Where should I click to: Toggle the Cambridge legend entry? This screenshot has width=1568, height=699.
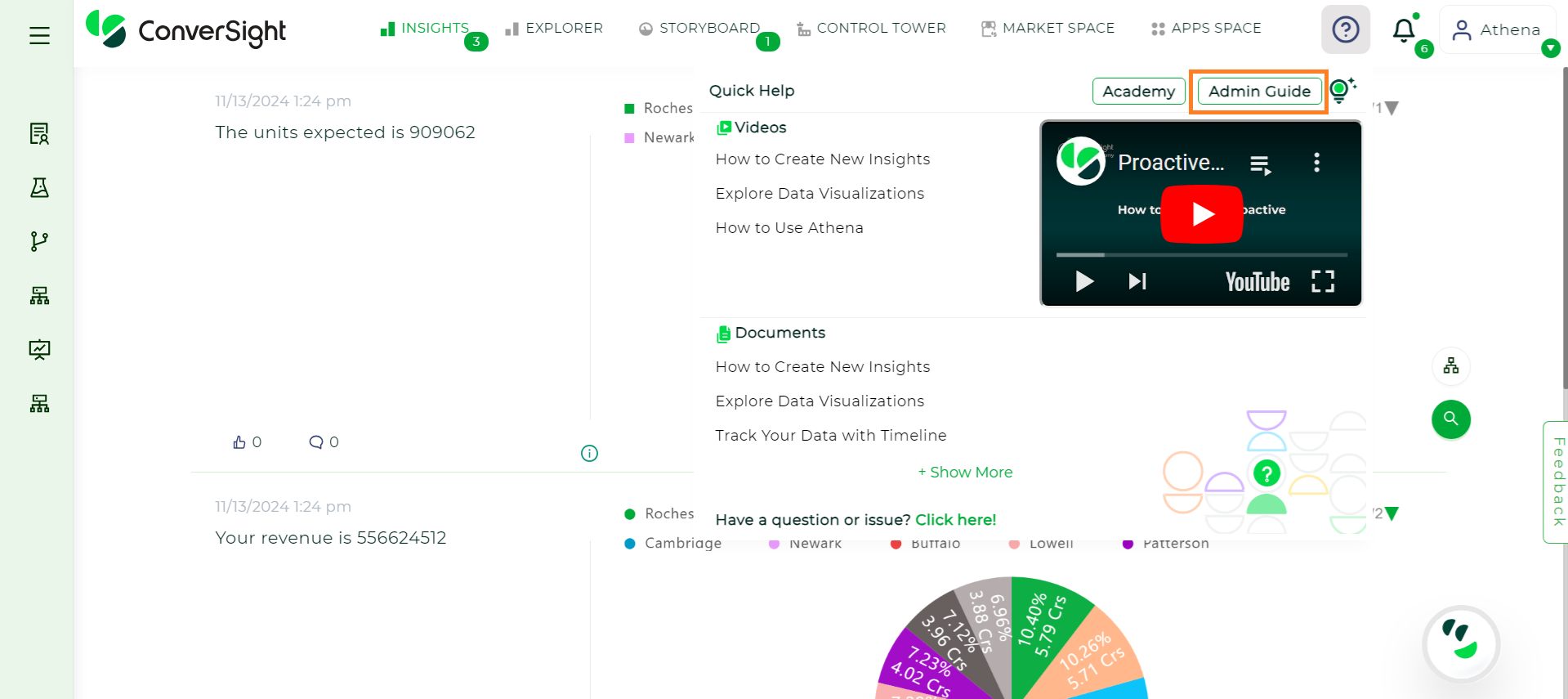(x=673, y=543)
